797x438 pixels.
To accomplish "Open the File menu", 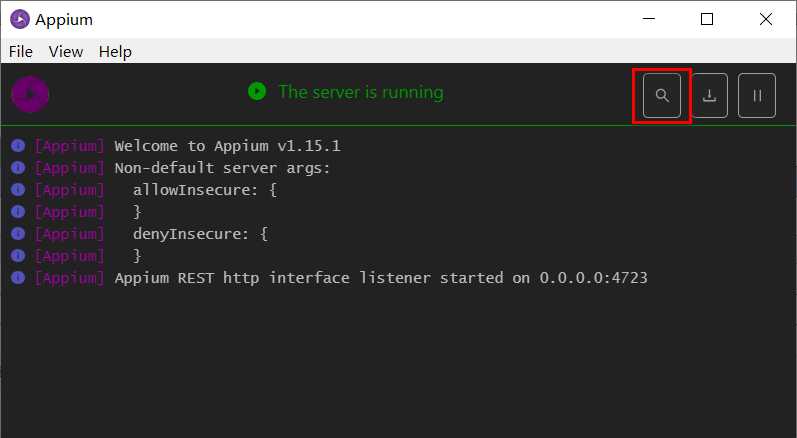I will click(21, 51).
